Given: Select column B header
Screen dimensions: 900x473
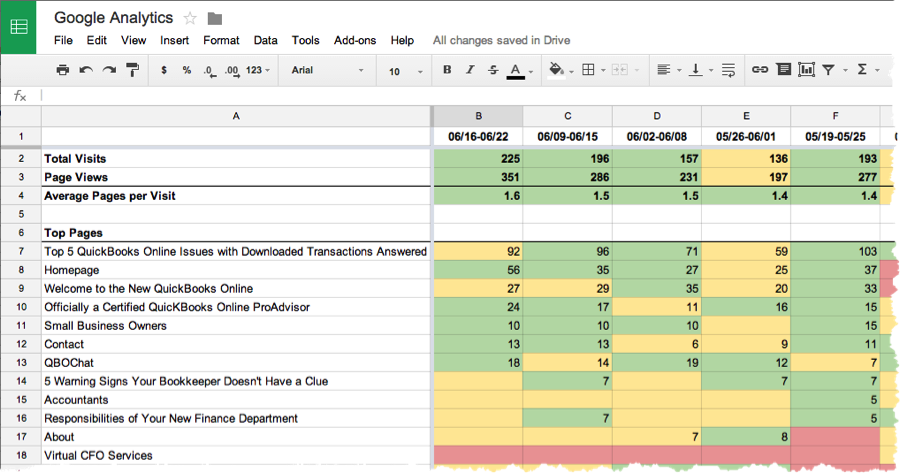Looking at the screenshot, I should pos(478,116).
